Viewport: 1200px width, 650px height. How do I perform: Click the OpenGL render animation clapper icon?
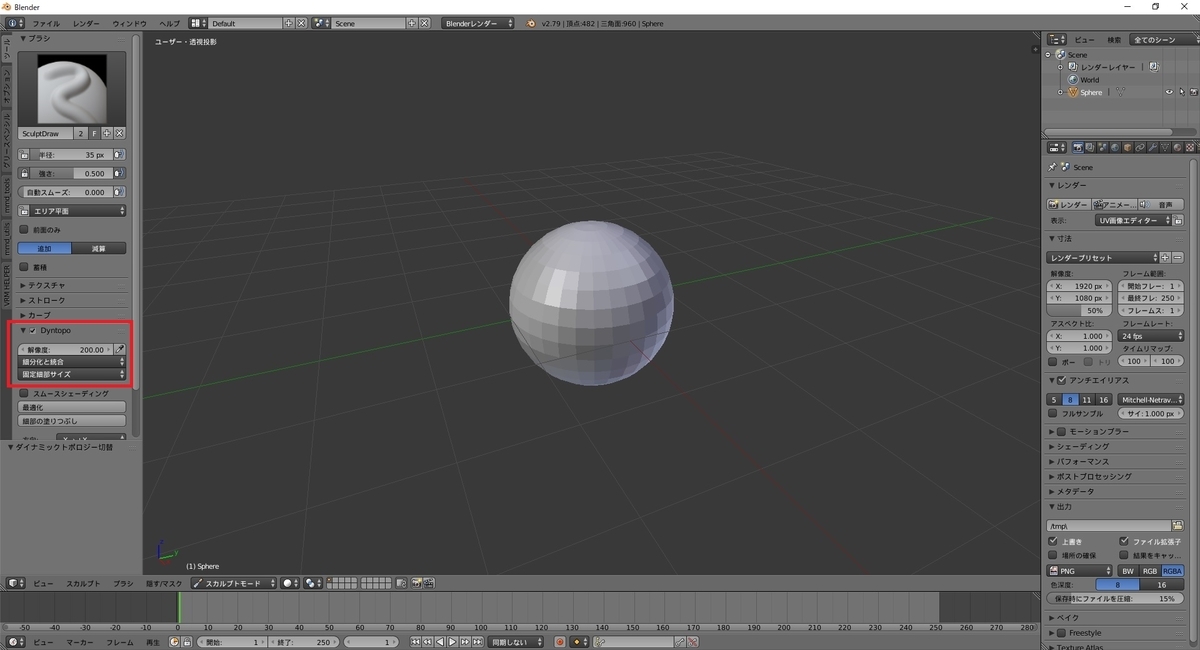429,583
